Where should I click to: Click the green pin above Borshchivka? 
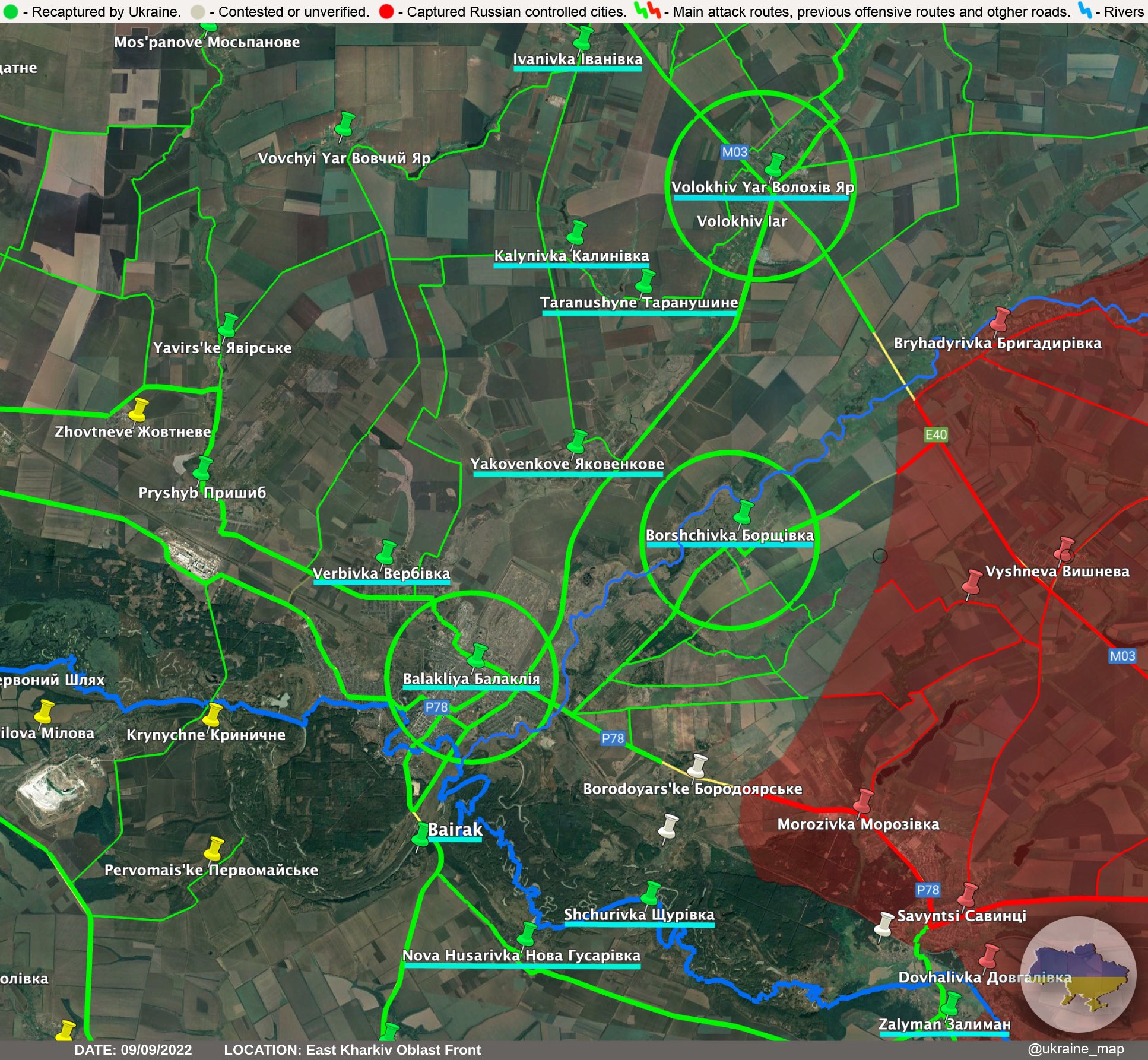pos(743,512)
